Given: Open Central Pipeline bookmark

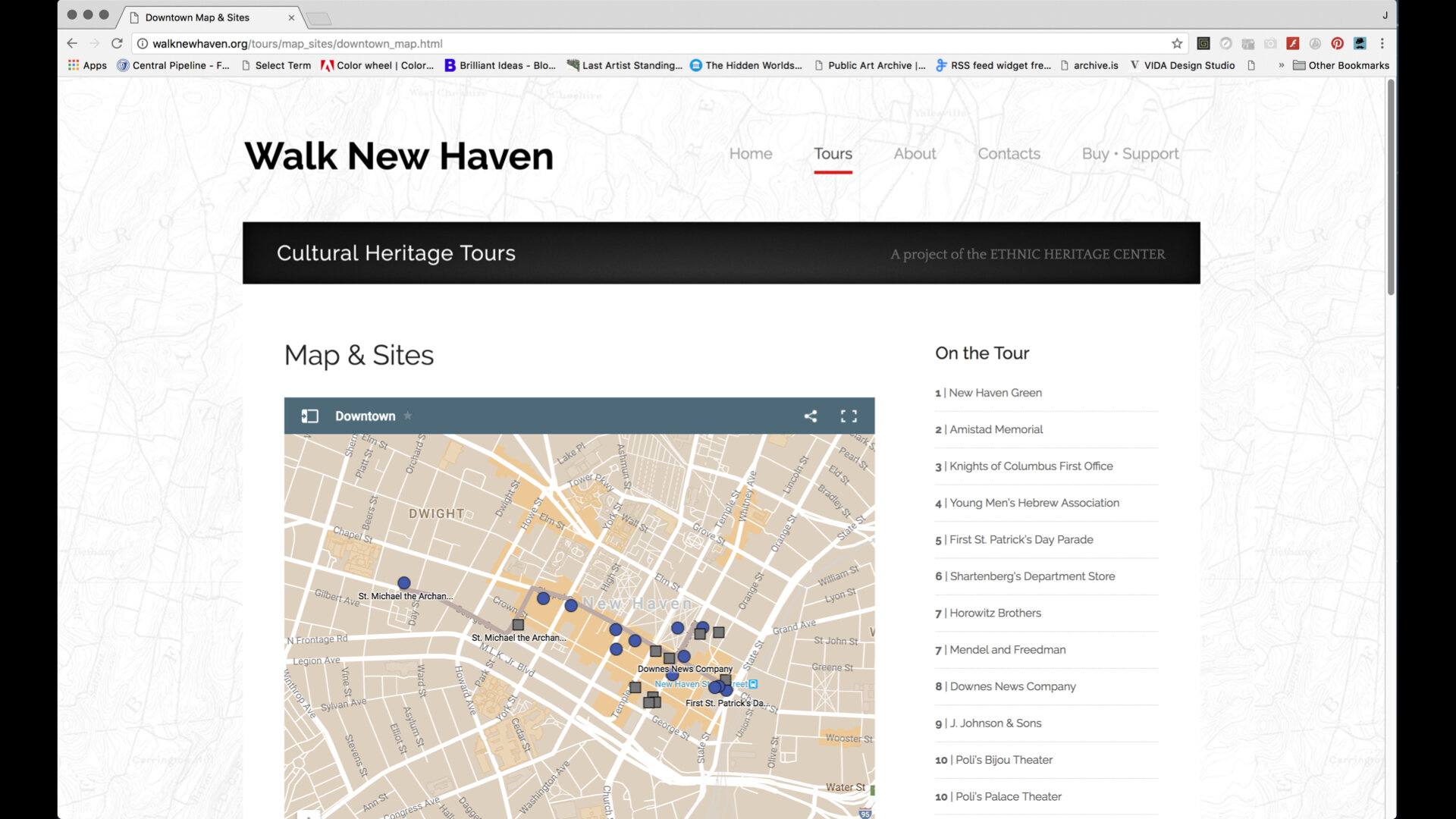Looking at the screenshot, I should pos(173,65).
